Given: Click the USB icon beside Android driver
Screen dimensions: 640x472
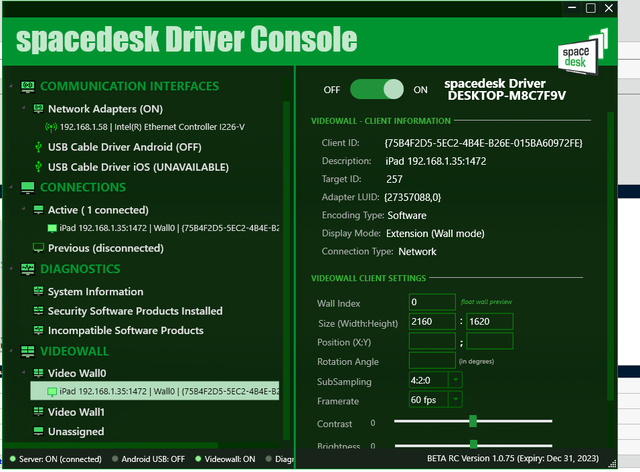Looking at the screenshot, I should 38,147.
